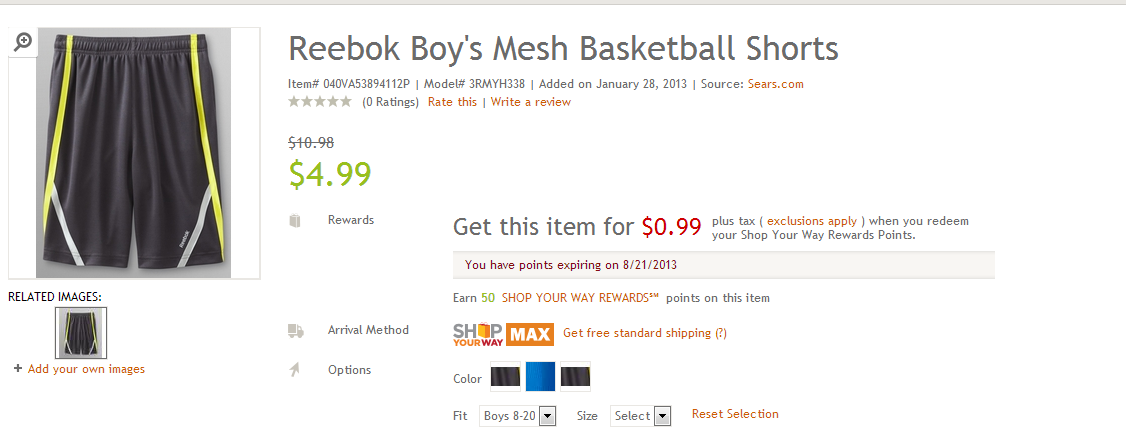Click the Sears.com source link

point(776,84)
